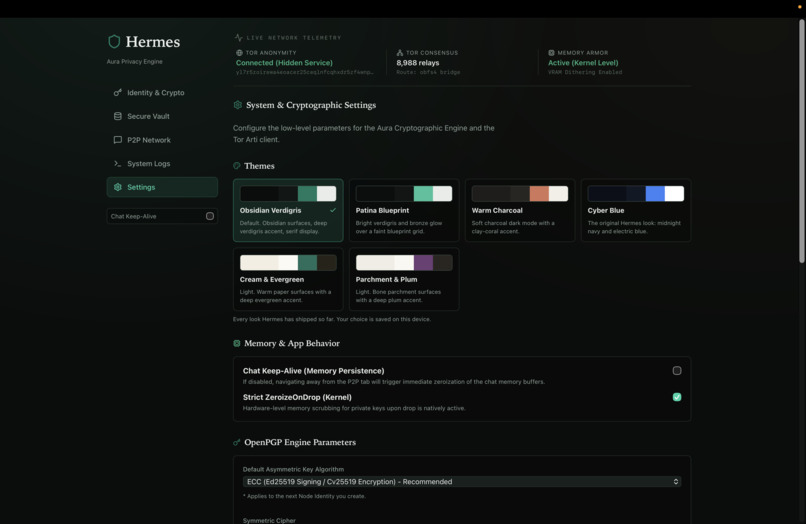Enable Chat Keep-Alive (Memory Persistence) checkbox
The image size is (806, 524).
point(677,371)
